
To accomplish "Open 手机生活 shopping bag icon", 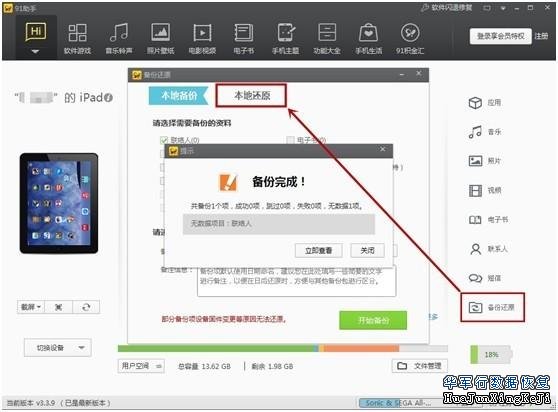I will click(x=369, y=38).
